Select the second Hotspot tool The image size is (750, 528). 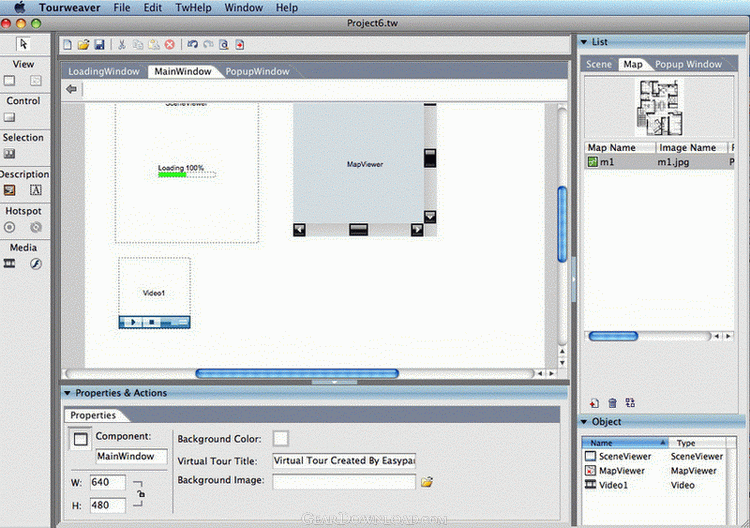coord(35,227)
